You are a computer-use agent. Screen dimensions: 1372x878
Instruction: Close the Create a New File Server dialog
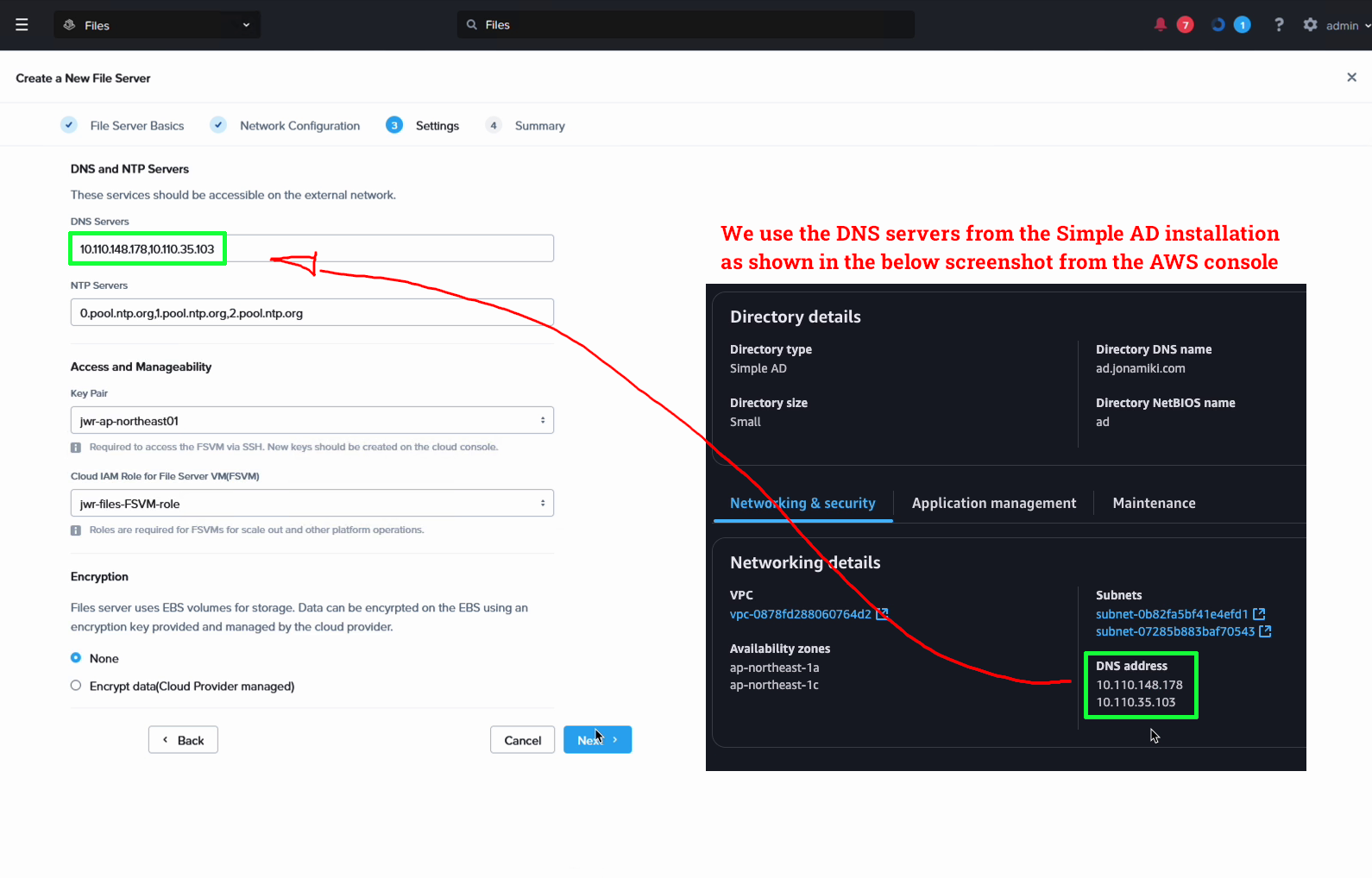[1351, 78]
